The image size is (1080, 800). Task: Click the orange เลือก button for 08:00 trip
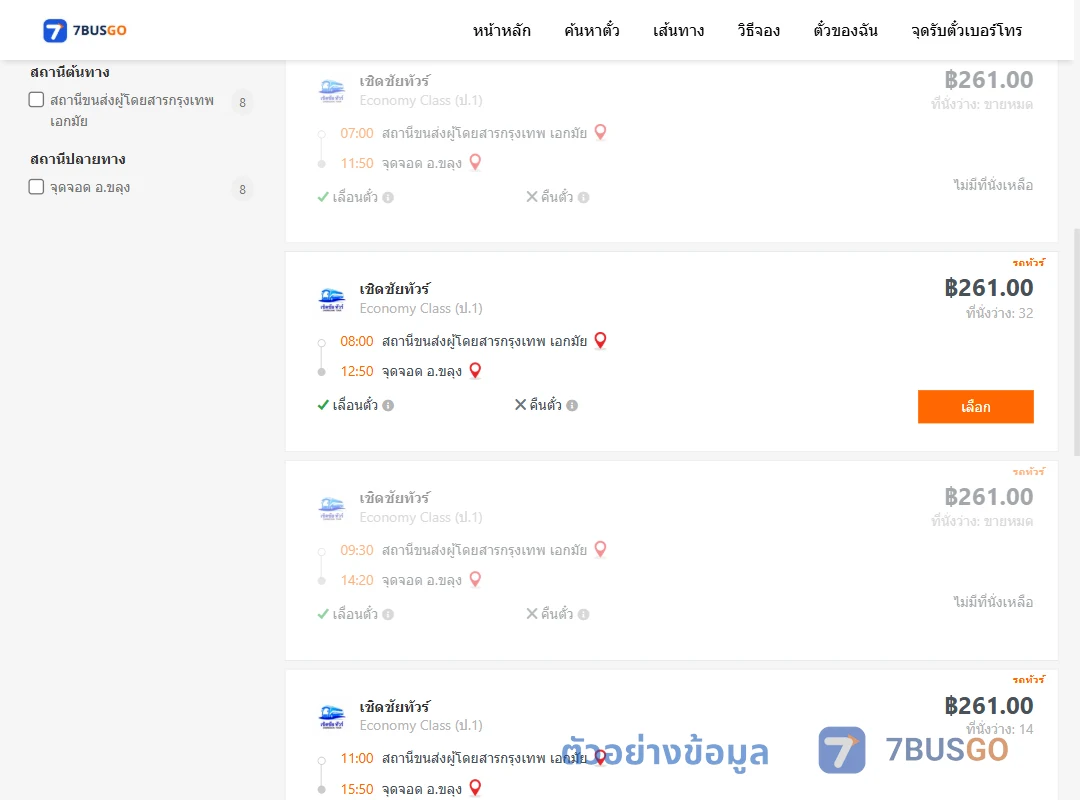(x=975, y=407)
